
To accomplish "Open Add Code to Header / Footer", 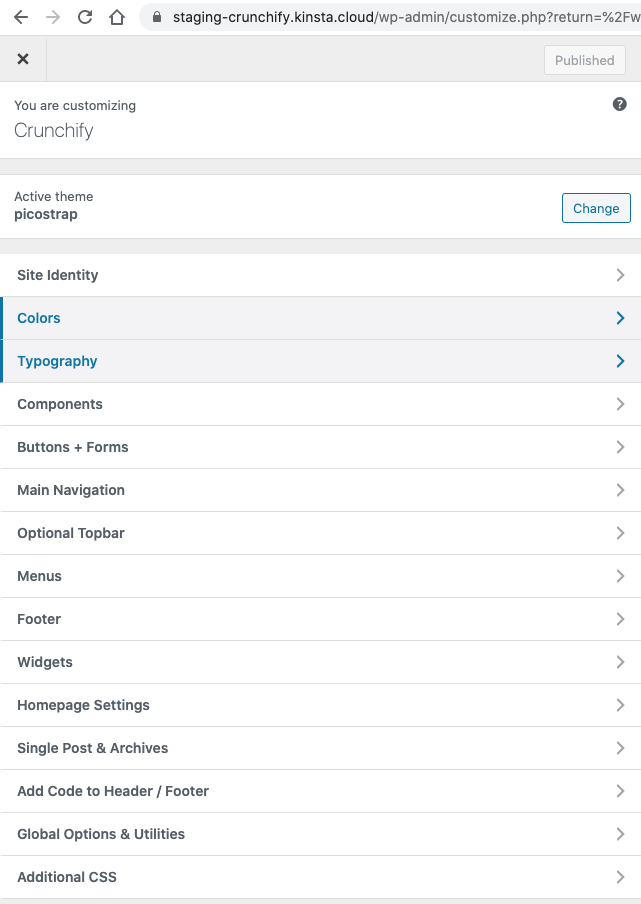I will [x=320, y=791].
